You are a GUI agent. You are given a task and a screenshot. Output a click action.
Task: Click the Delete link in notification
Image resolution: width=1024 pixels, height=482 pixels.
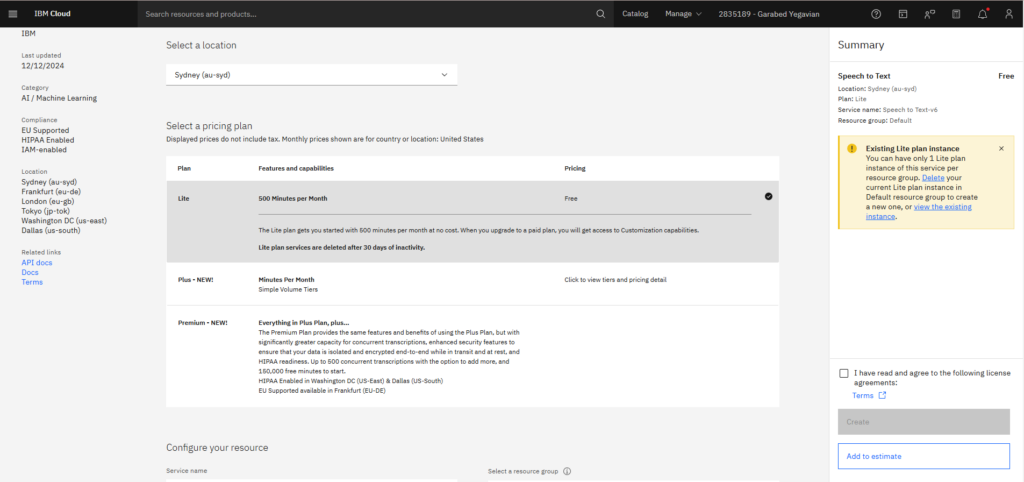coord(933,178)
